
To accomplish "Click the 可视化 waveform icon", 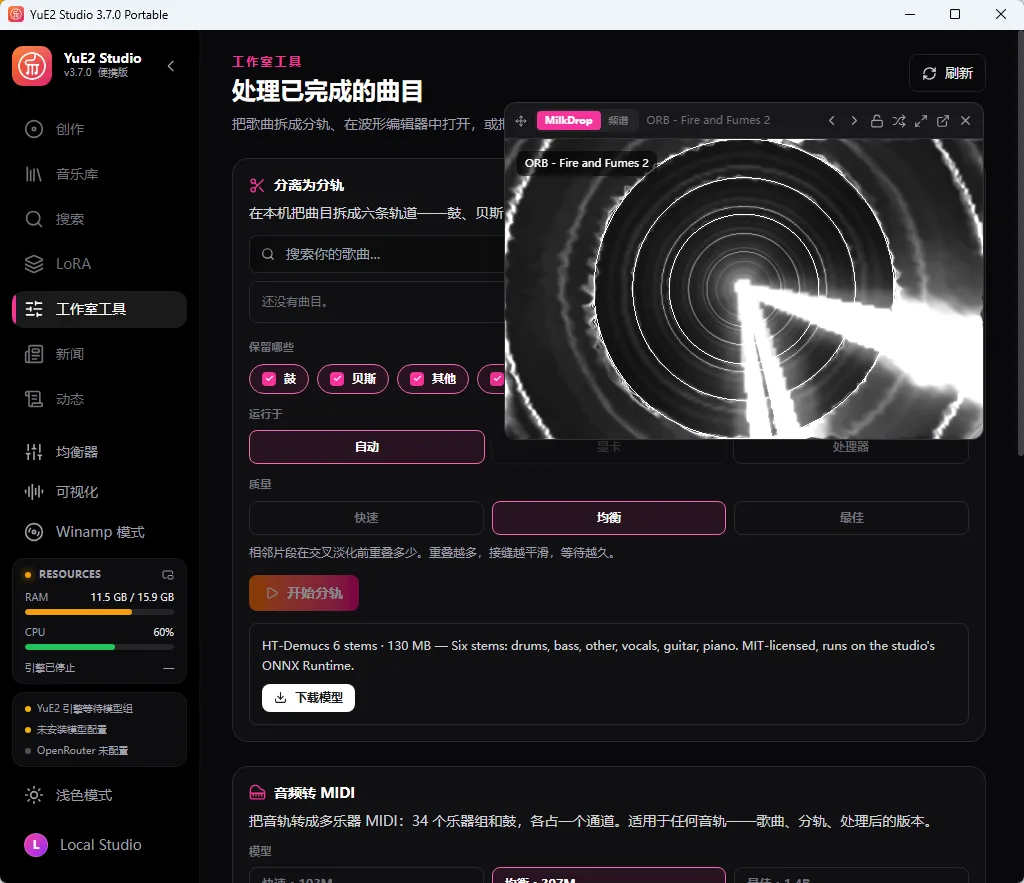I will pyautogui.click(x=34, y=492).
